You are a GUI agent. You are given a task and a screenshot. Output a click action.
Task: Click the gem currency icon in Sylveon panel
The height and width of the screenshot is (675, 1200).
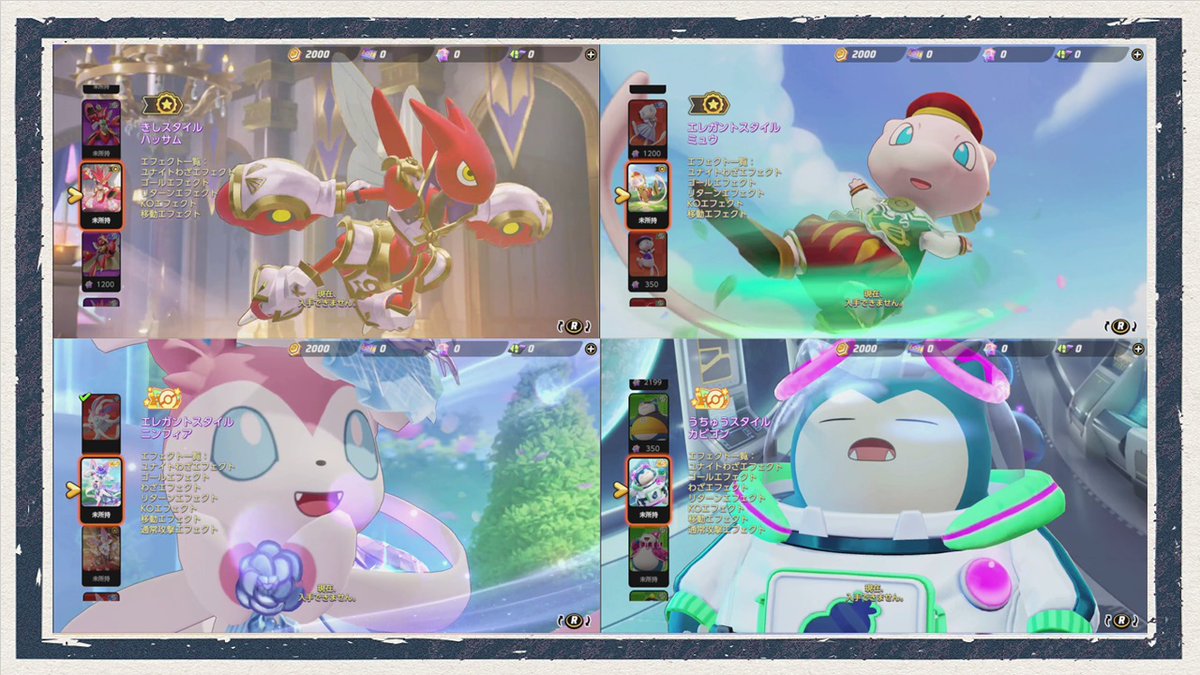click(443, 348)
